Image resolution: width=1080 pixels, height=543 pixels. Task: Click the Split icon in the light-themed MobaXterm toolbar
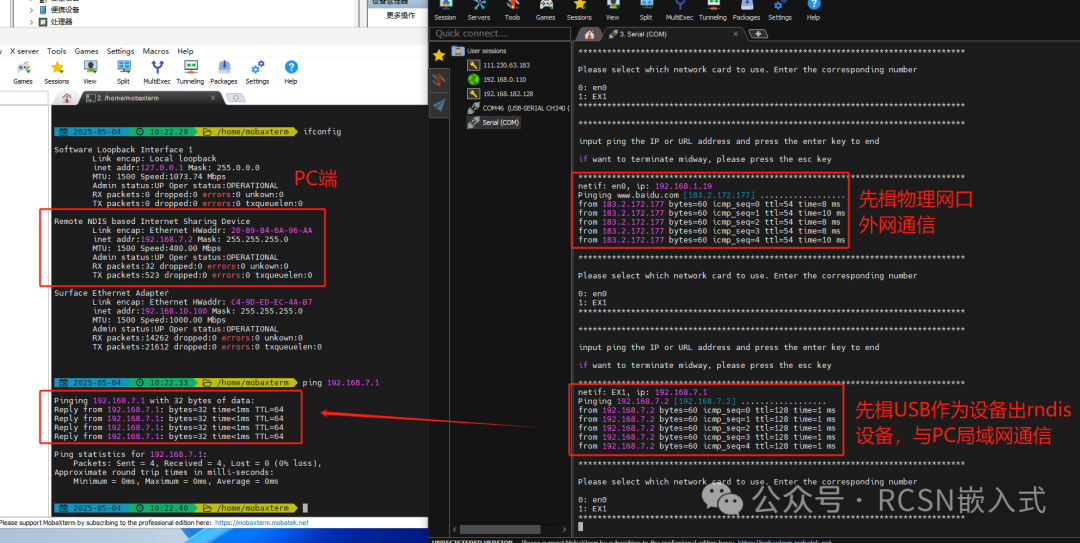123,70
